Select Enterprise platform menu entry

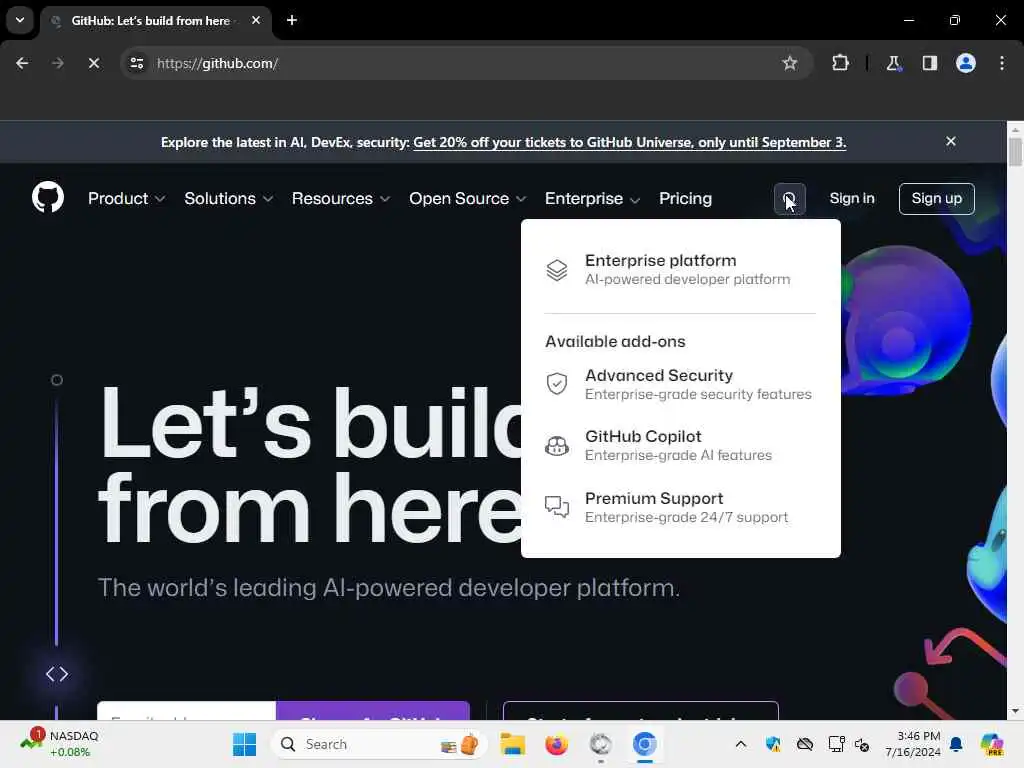[680, 270]
